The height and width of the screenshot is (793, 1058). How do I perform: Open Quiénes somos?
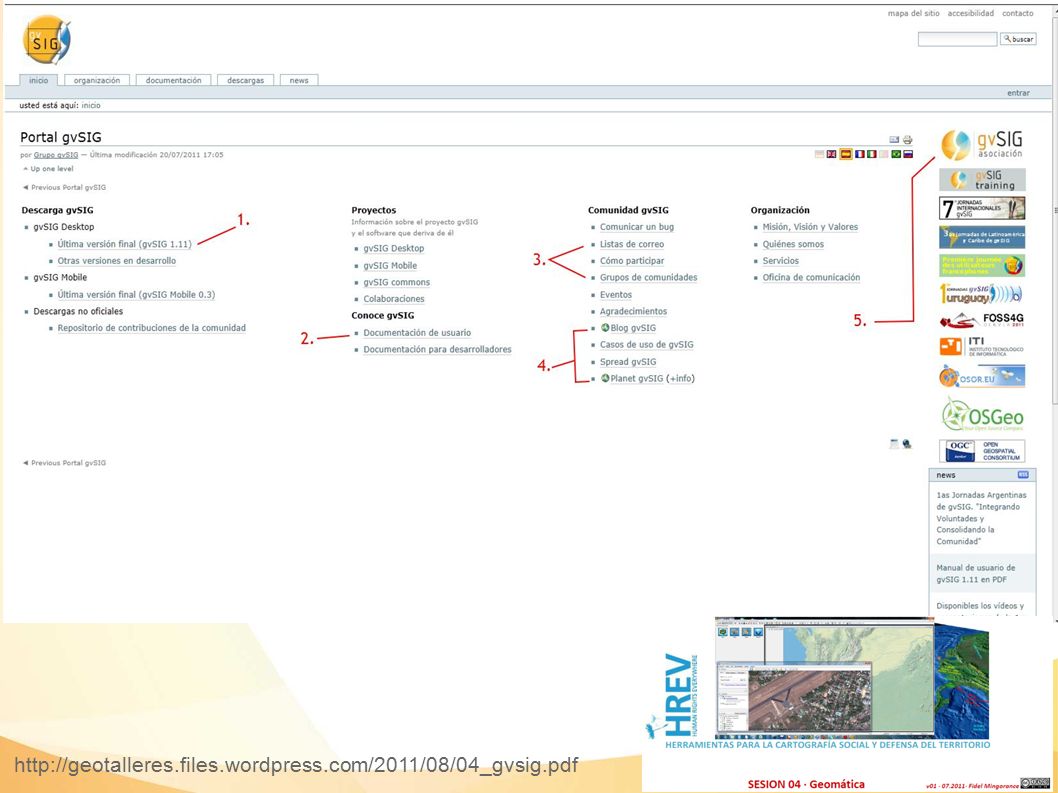click(794, 244)
